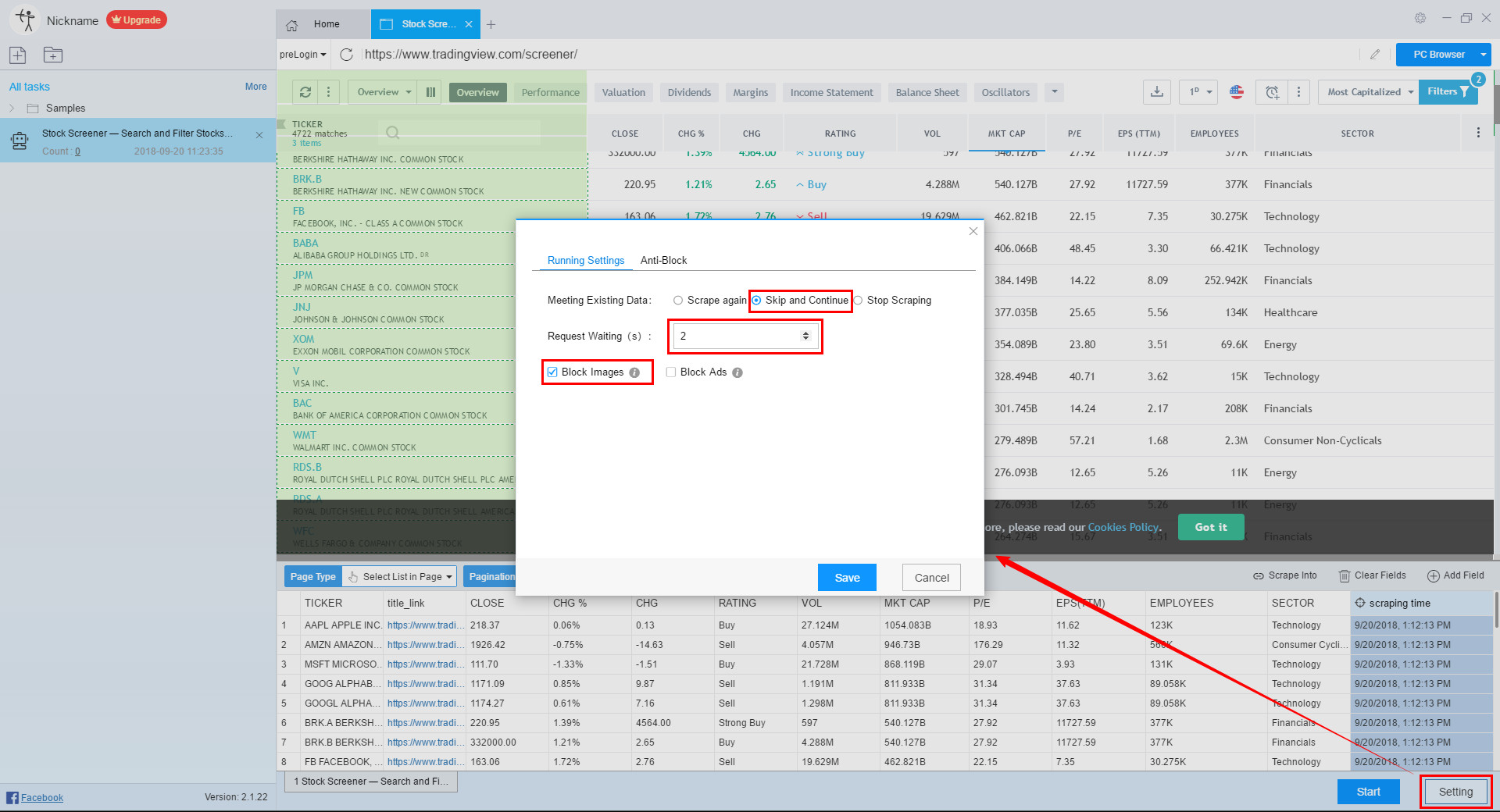This screenshot has width=1500, height=812.
Task: Click the Facebook logo icon
Action: (x=12, y=797)
